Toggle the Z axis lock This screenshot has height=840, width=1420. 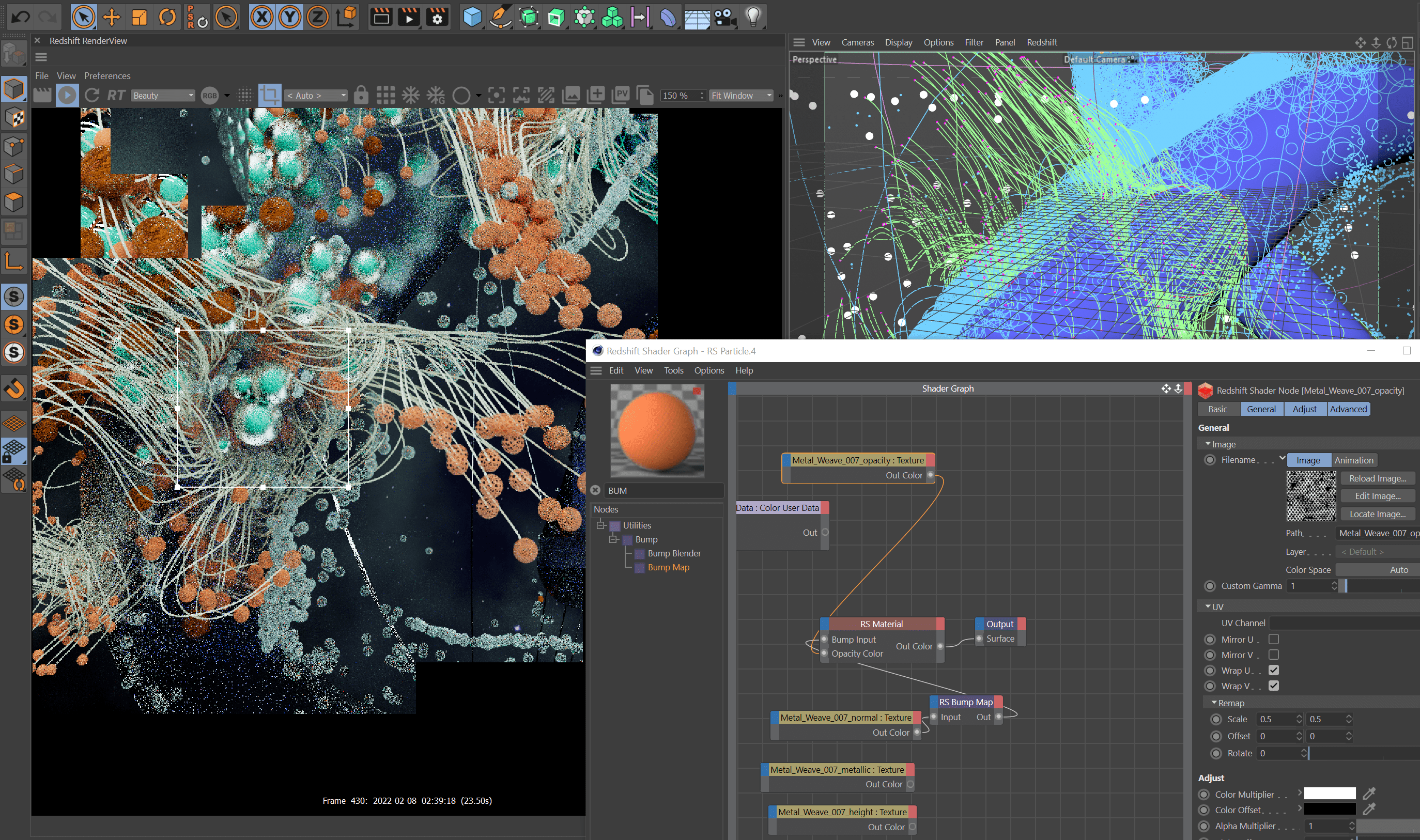[317, 17]
